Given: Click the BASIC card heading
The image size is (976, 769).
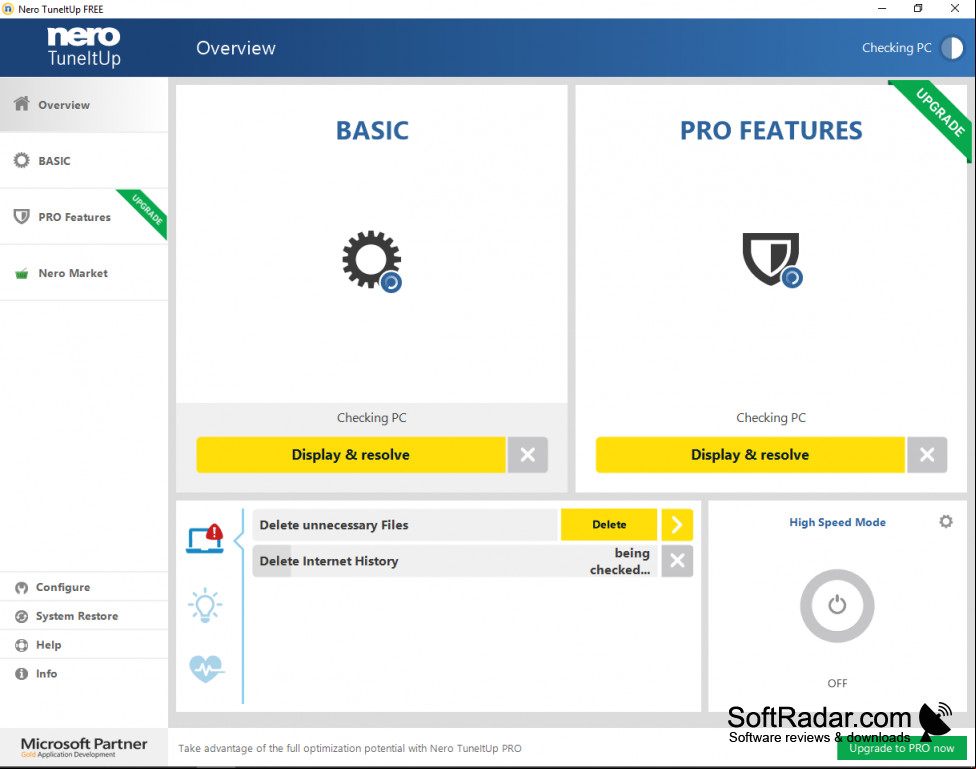Looking at the screenshot, I should 372,131.
